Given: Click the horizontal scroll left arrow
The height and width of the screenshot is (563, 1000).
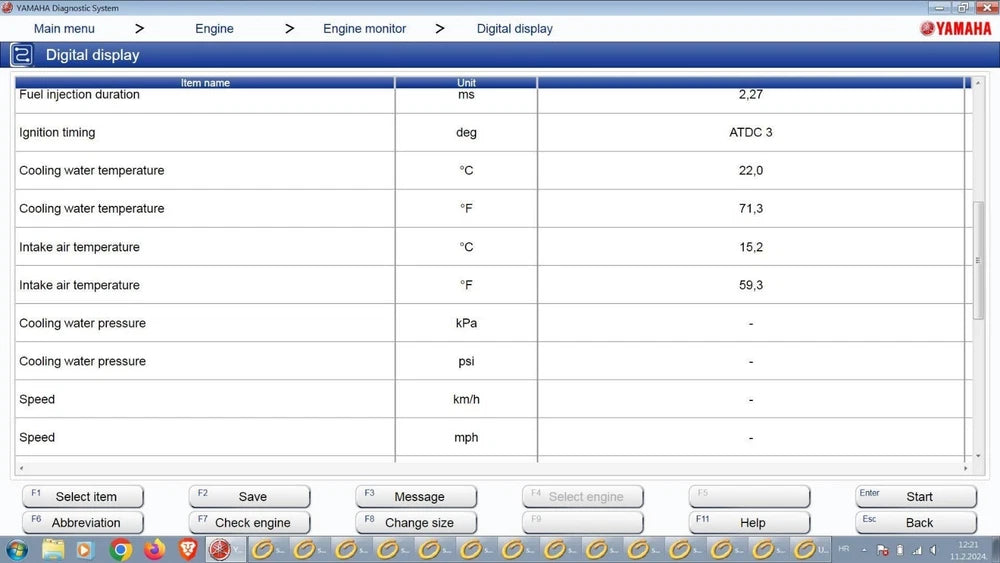Looking at the screenshot, I should 22,468.
